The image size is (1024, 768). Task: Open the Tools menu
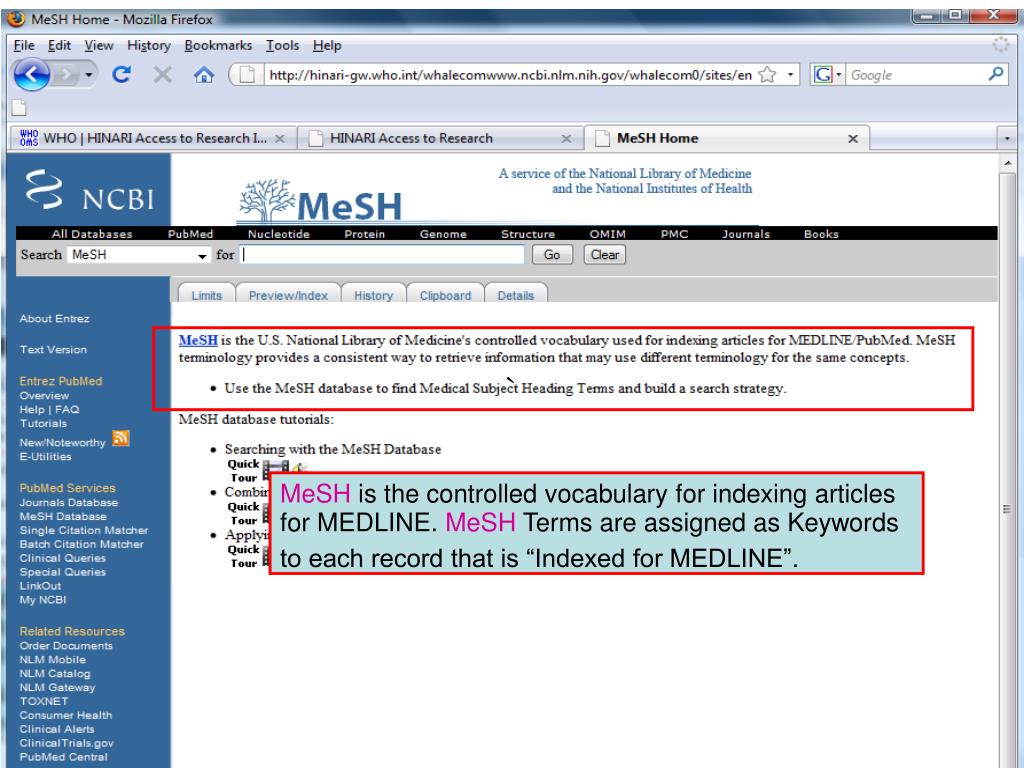point(282,45)
